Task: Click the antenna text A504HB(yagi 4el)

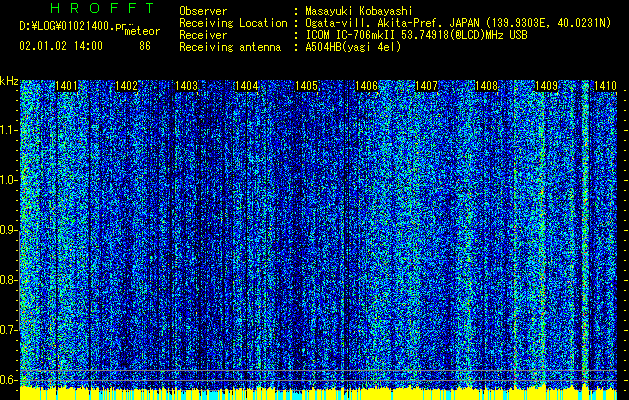Action: click(x=353, y=47)
